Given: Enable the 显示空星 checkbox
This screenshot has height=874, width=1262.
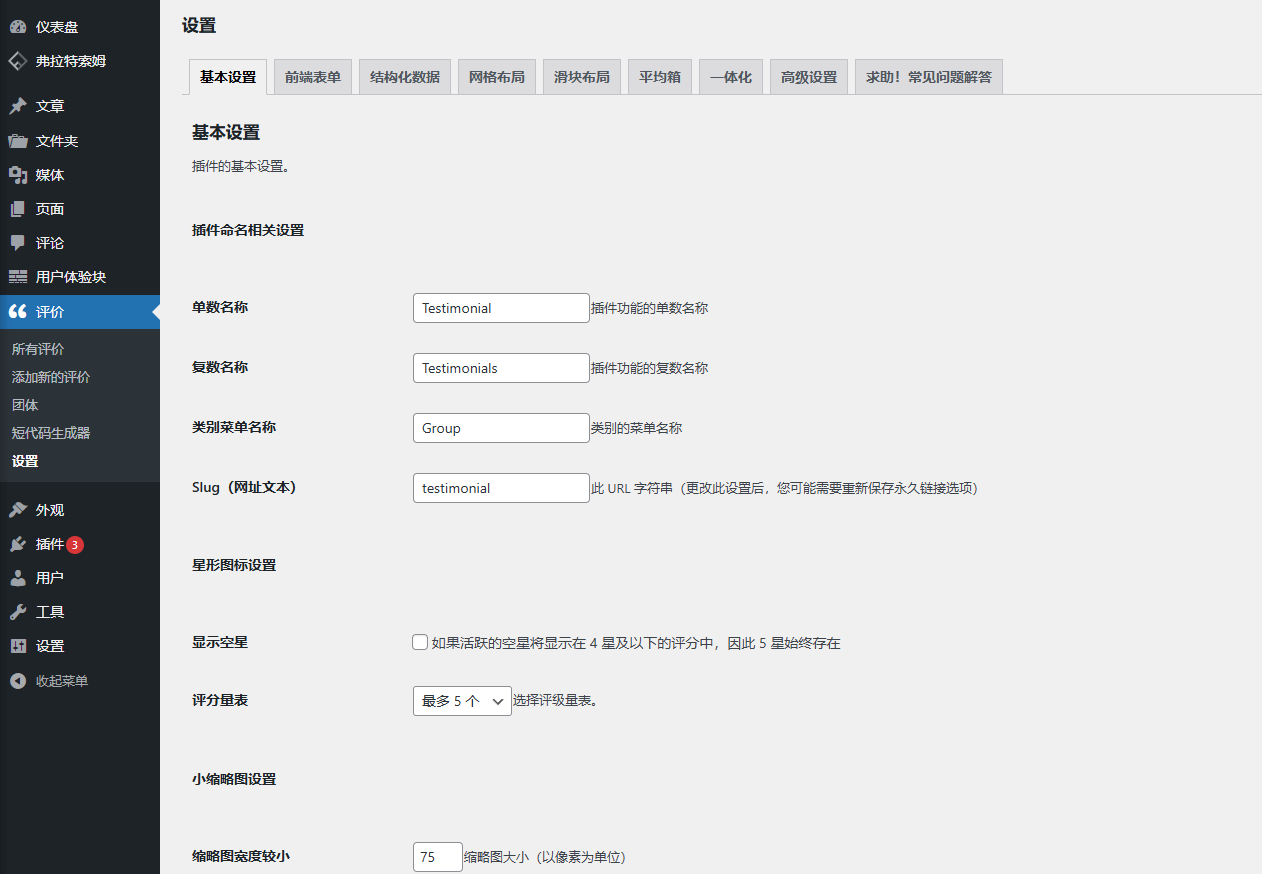Looking at the screenshot, I should [420, 642].
